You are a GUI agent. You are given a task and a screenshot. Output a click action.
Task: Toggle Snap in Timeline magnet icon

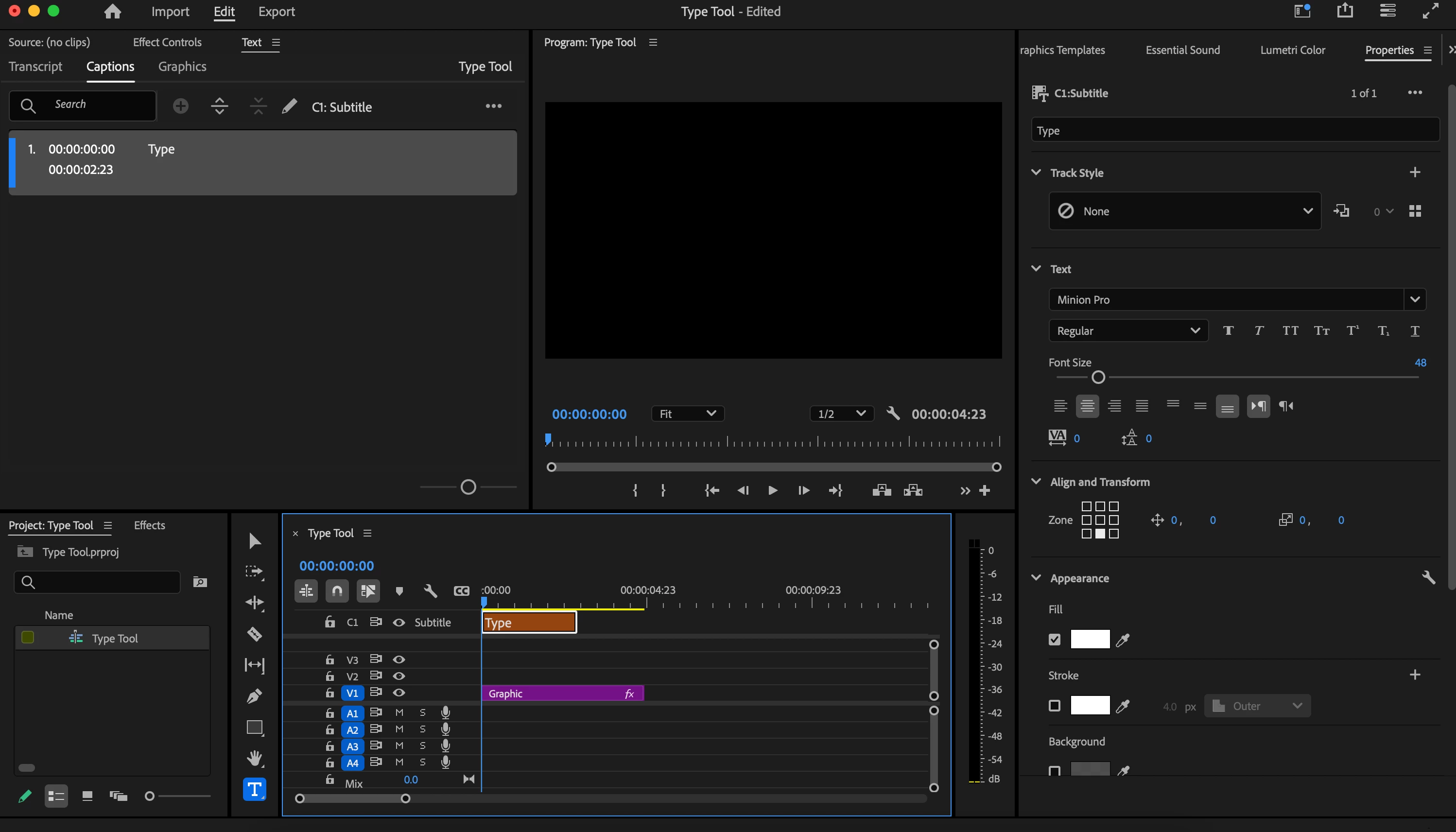(337, 591)
